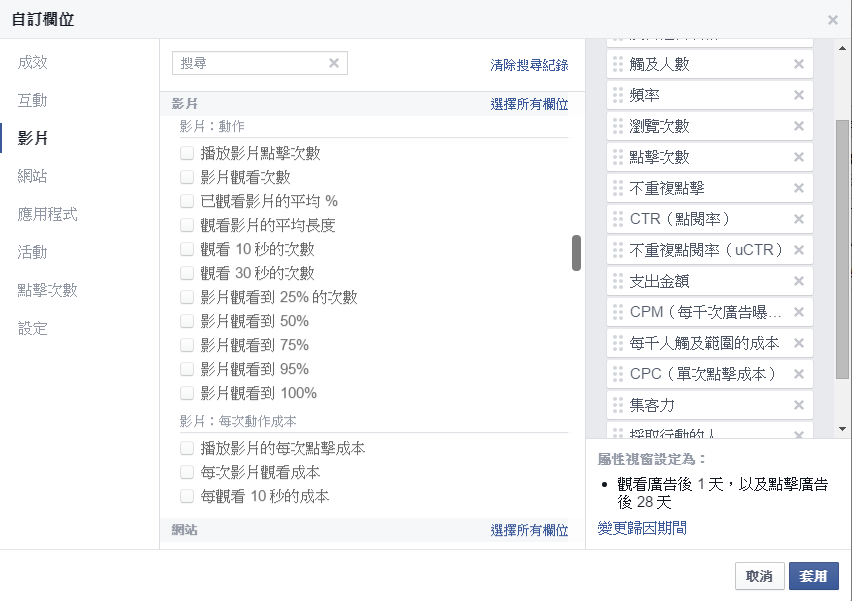
Task: Click the 清除搜尋紀錄 link
Action: [529, 65]
